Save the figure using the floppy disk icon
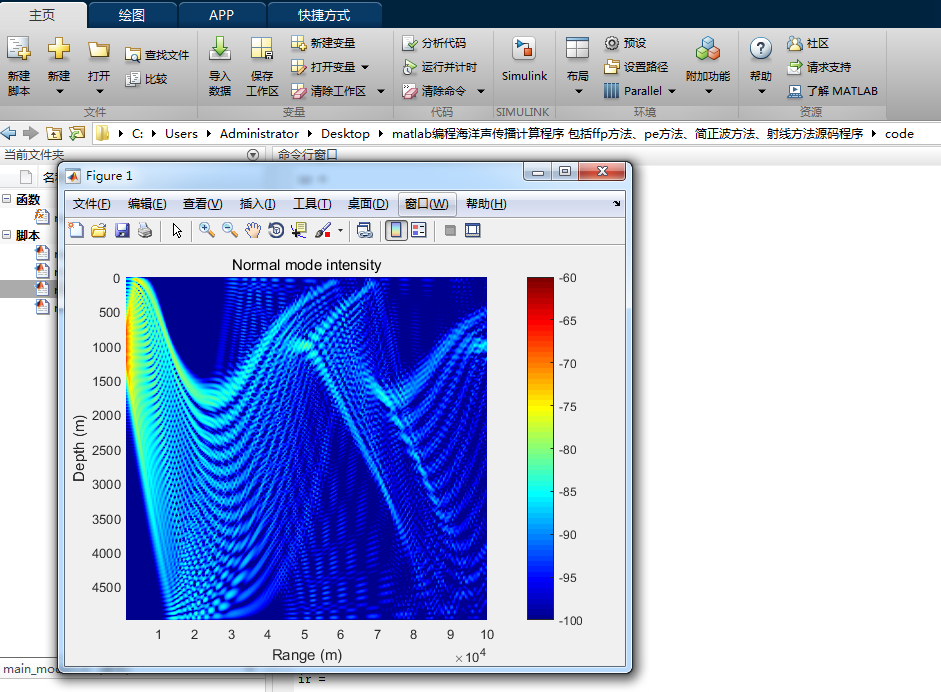 122,230
